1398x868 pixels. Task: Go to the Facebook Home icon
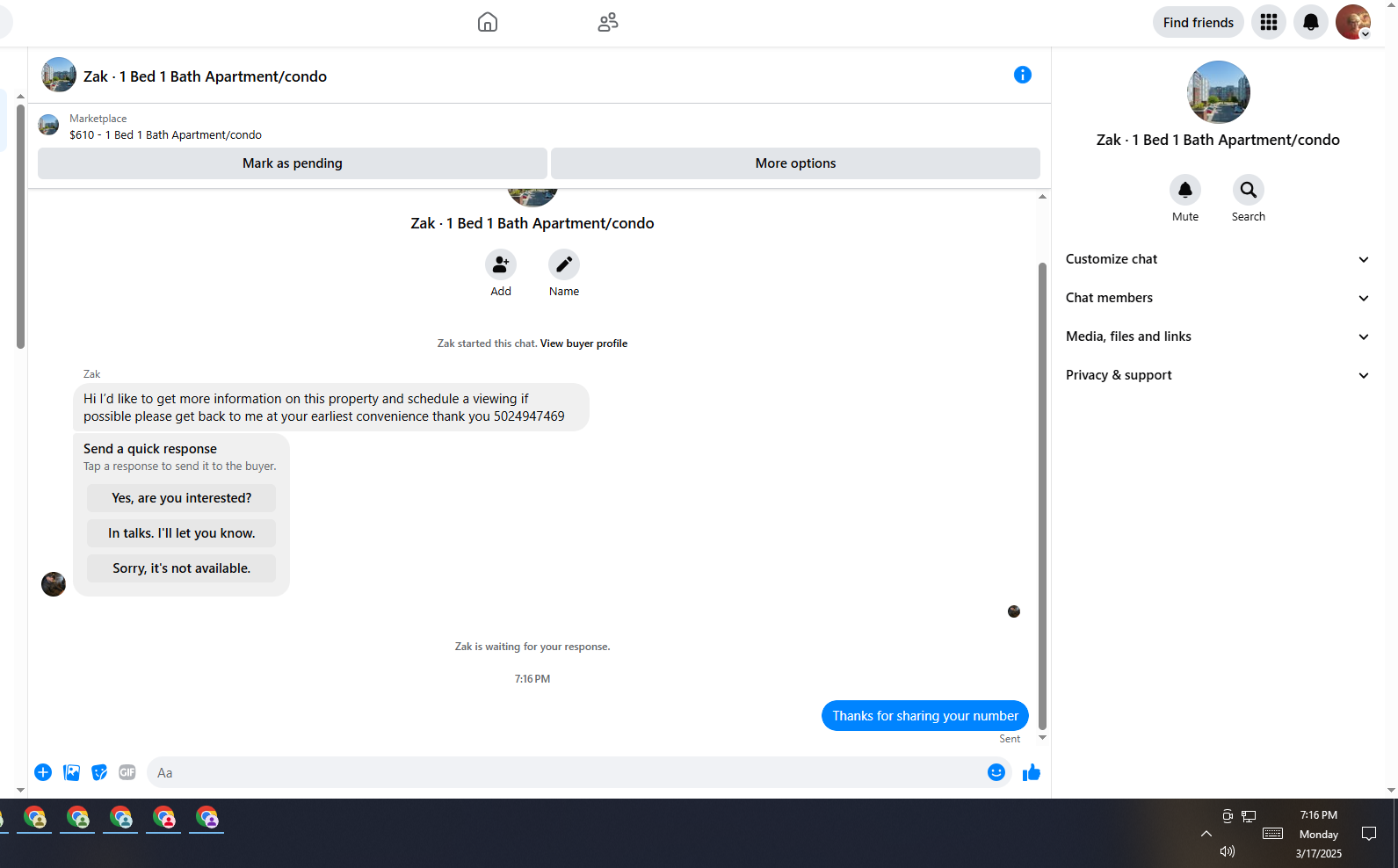click(488, 22)
